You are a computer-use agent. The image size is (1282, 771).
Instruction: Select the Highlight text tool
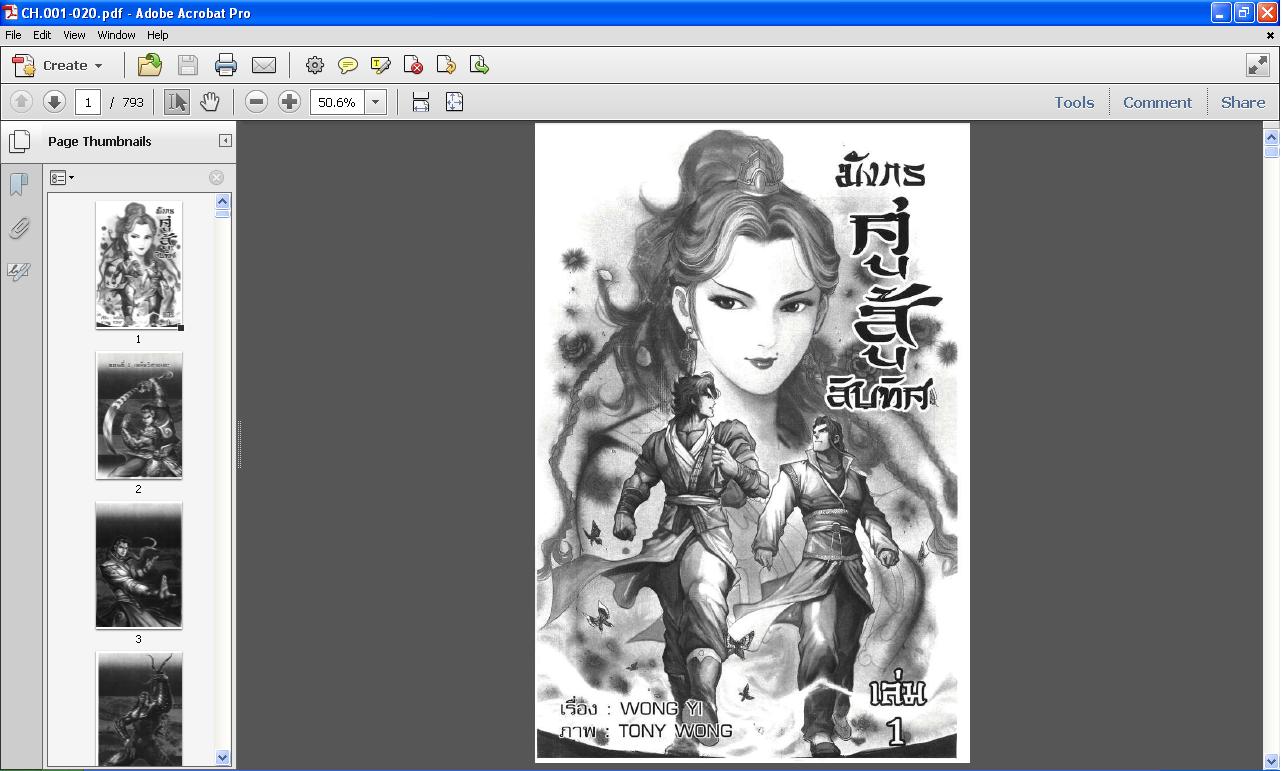coord(381,65)
